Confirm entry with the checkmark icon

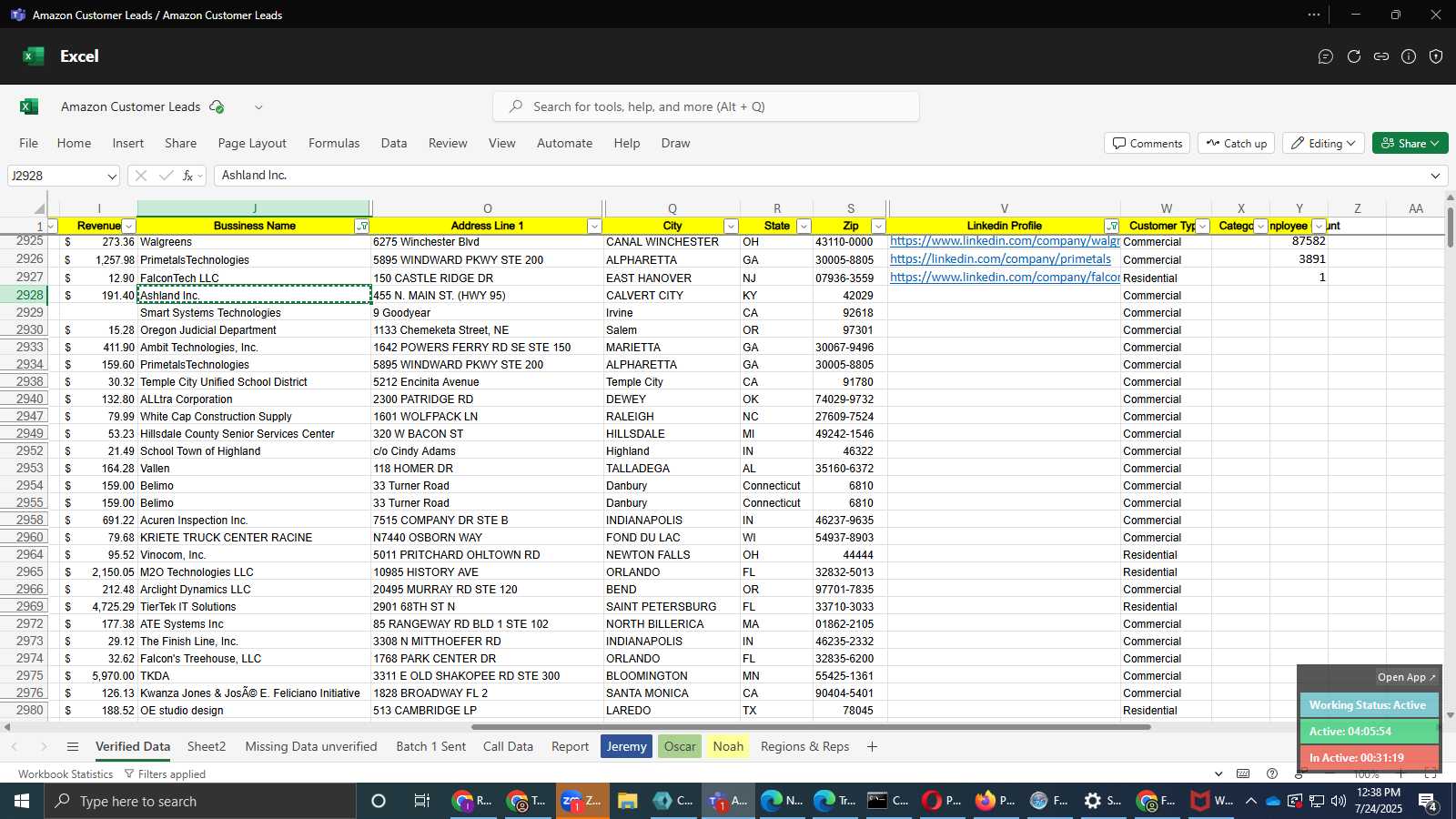pyautogui.click(x=166, y=176)
